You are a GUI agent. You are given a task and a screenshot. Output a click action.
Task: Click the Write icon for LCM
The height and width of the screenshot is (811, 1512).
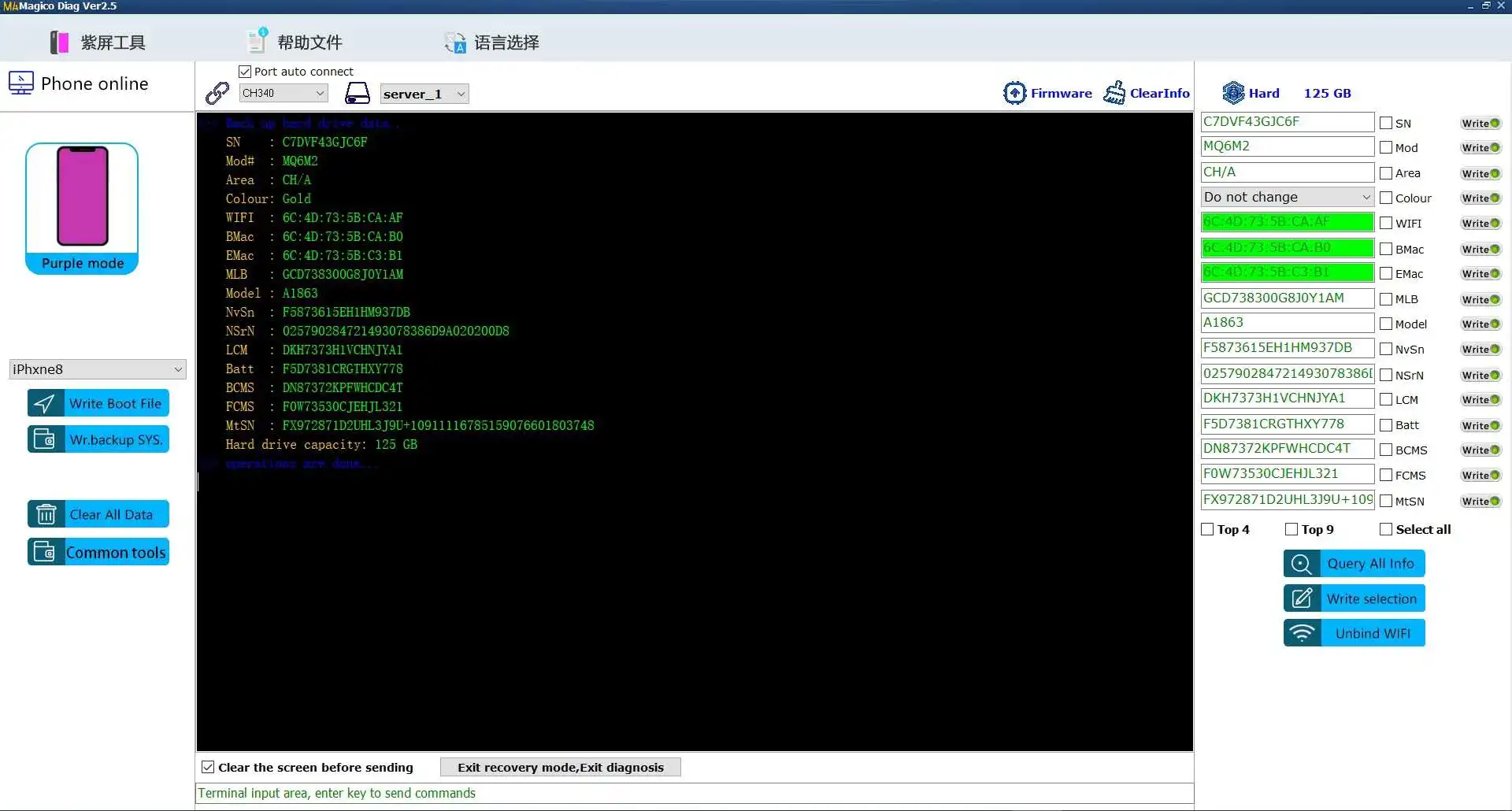tap(1480, 400)
